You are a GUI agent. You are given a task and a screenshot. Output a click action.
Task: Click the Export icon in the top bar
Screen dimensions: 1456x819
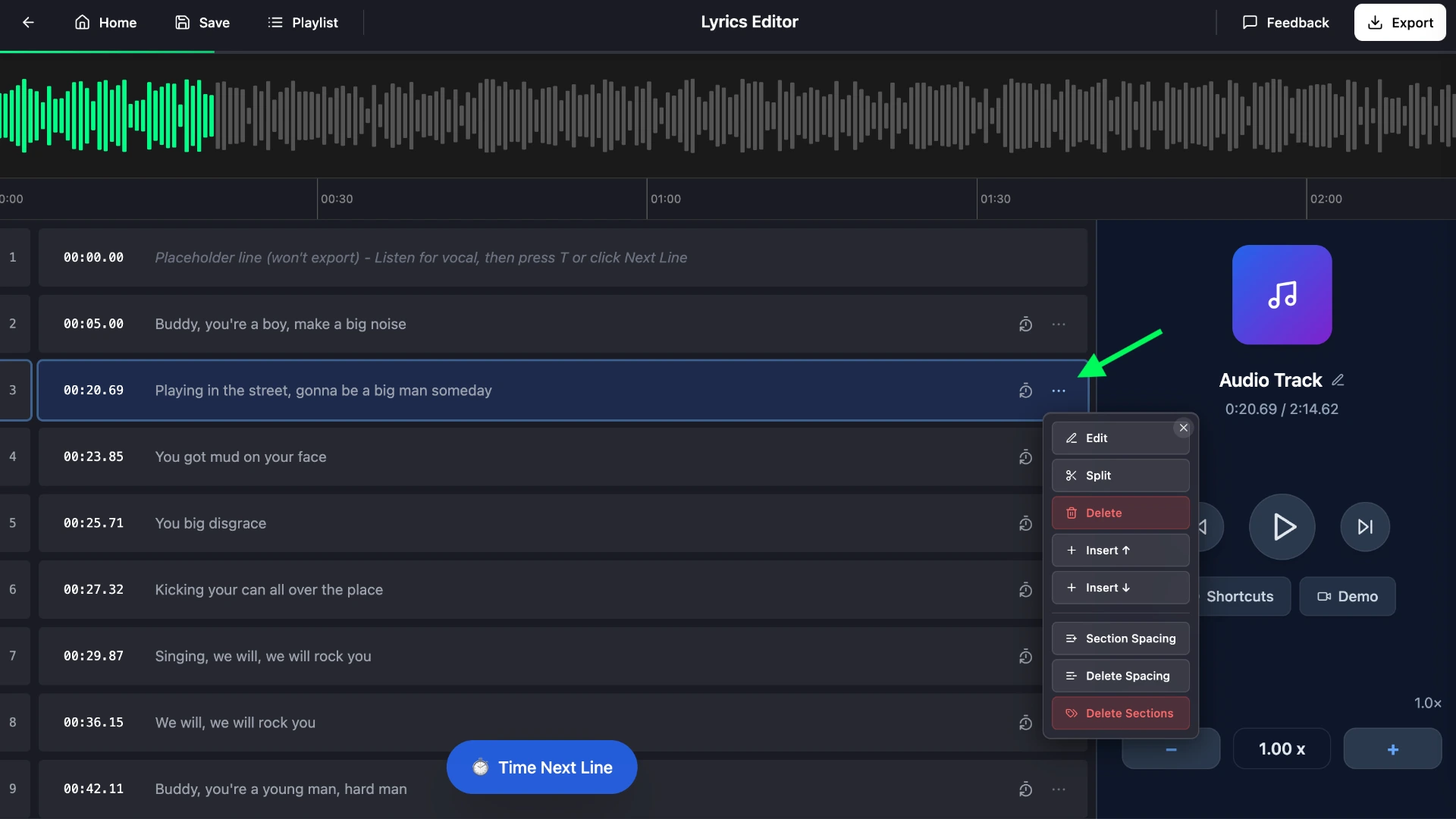click(1376, 22)
